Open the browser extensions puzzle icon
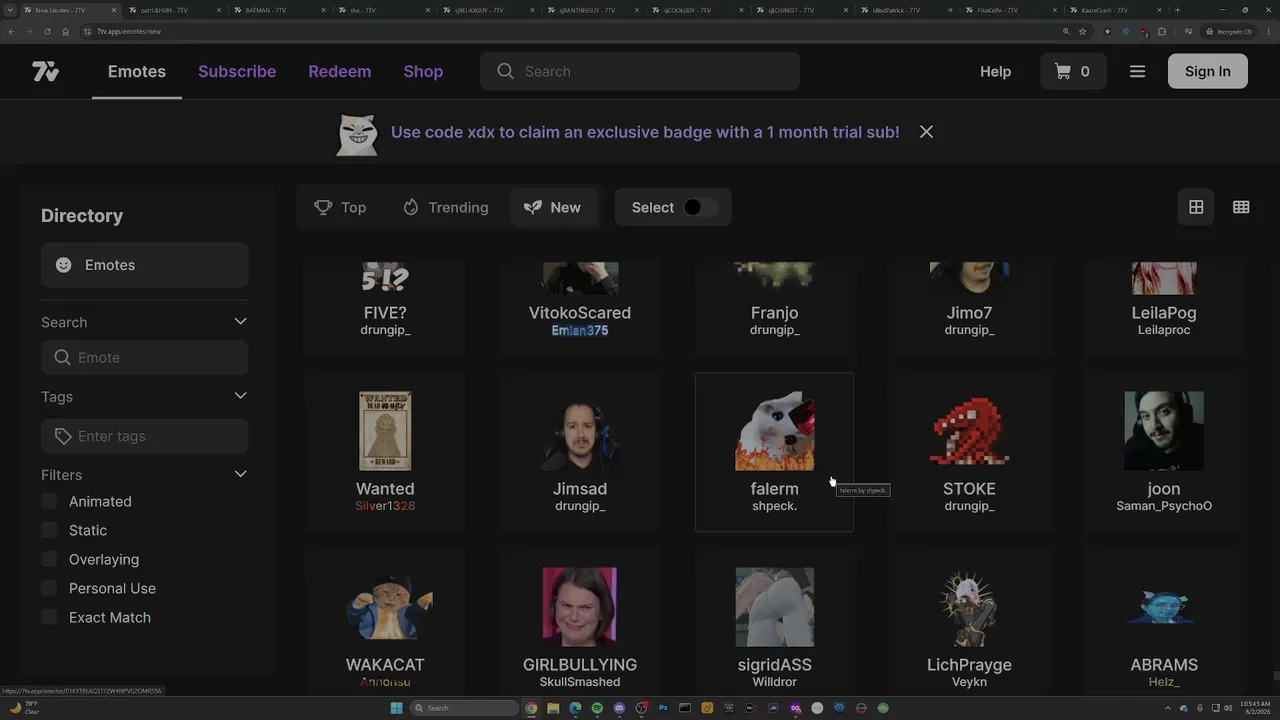Viewport: 1280px width, 720px height. pos(1162,31)
